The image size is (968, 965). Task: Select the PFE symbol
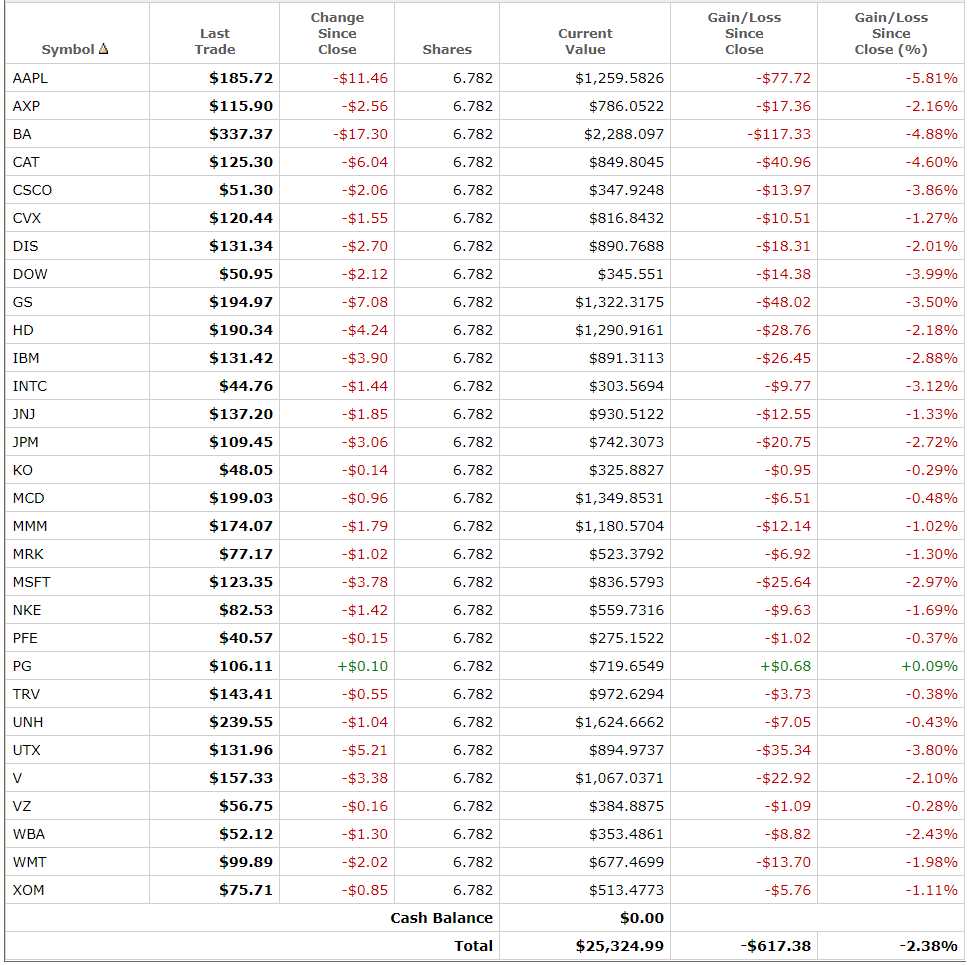25,638
